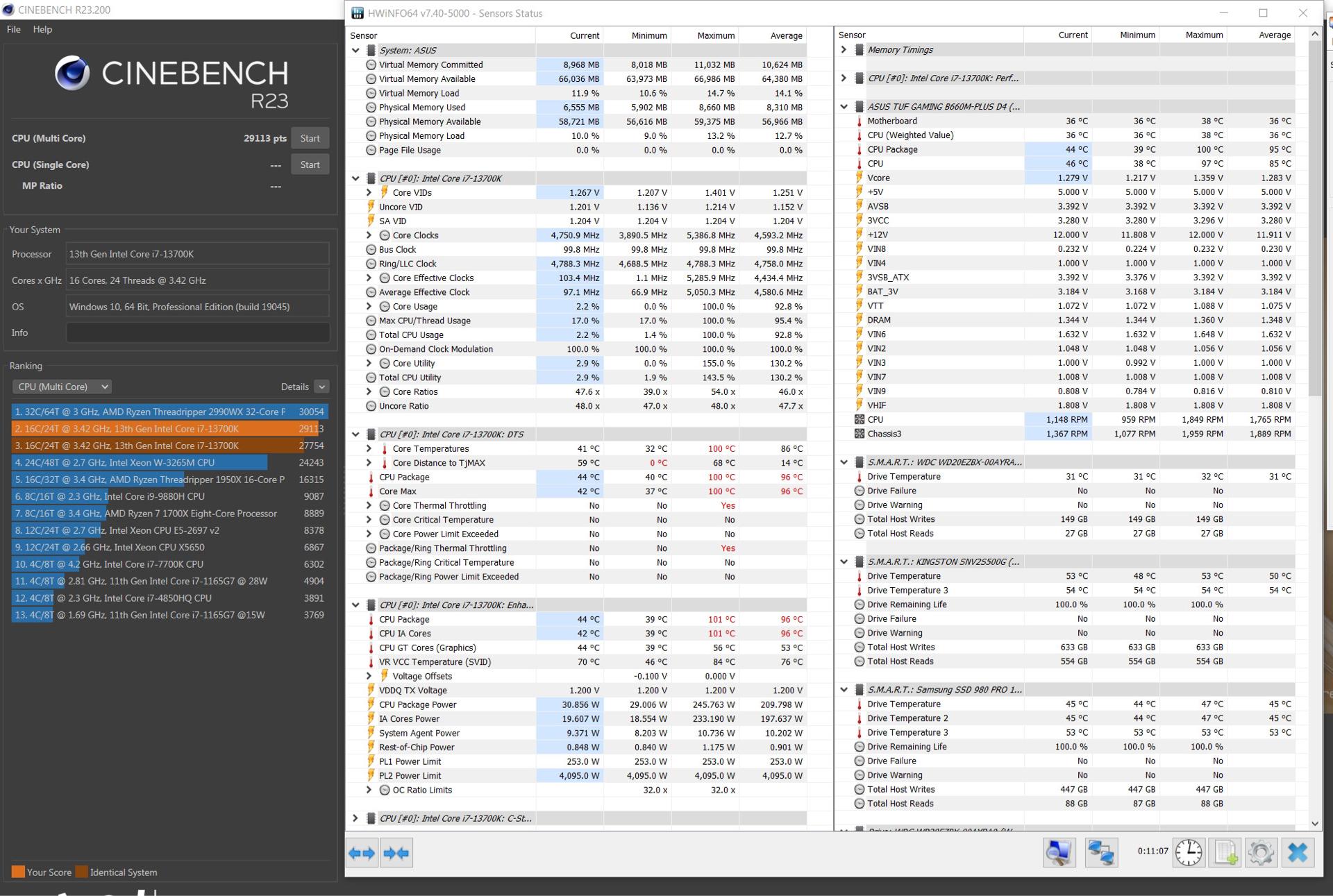Open the File menu in Cinebench
1333x896 pixels.
point(14,29)
